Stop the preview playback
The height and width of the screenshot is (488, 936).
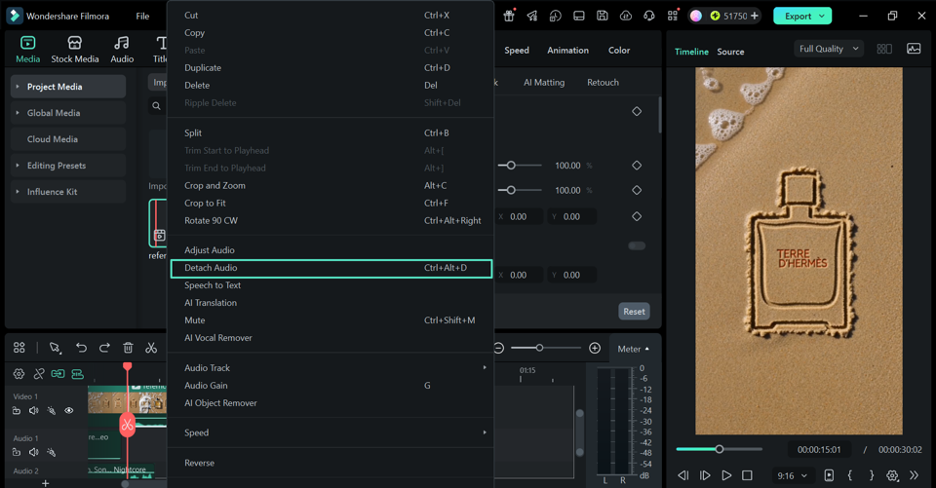747,475
